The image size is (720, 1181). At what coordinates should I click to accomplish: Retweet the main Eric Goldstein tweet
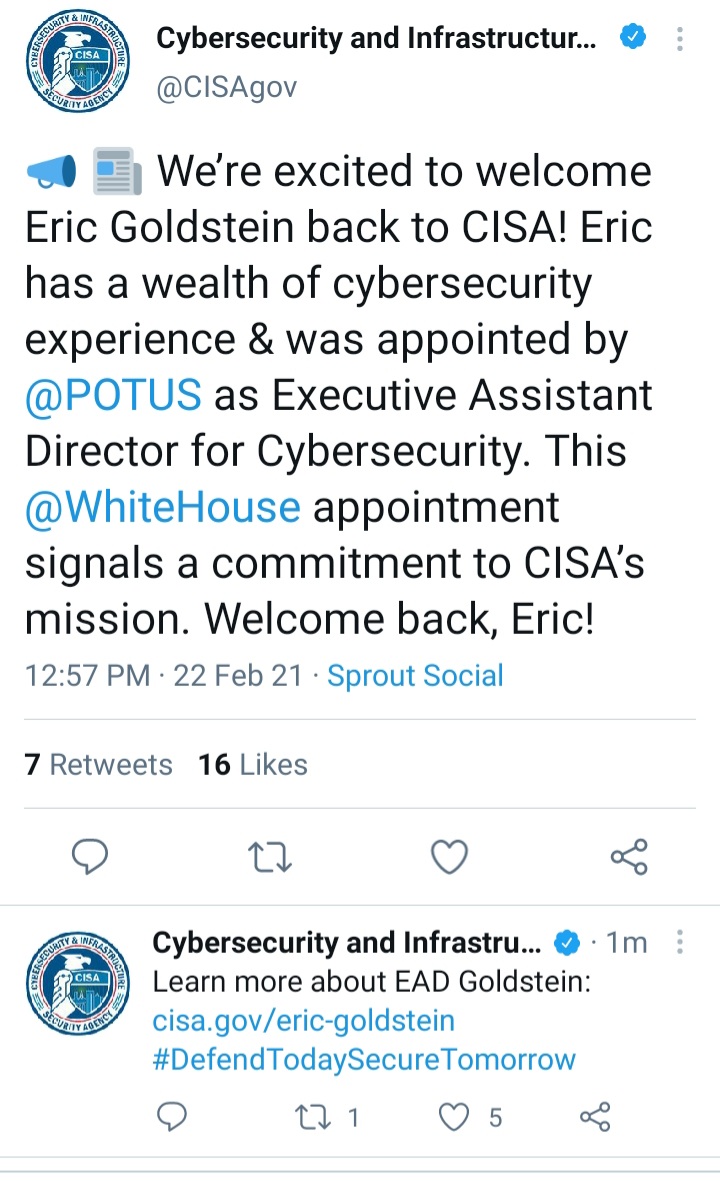pos(270,856)
